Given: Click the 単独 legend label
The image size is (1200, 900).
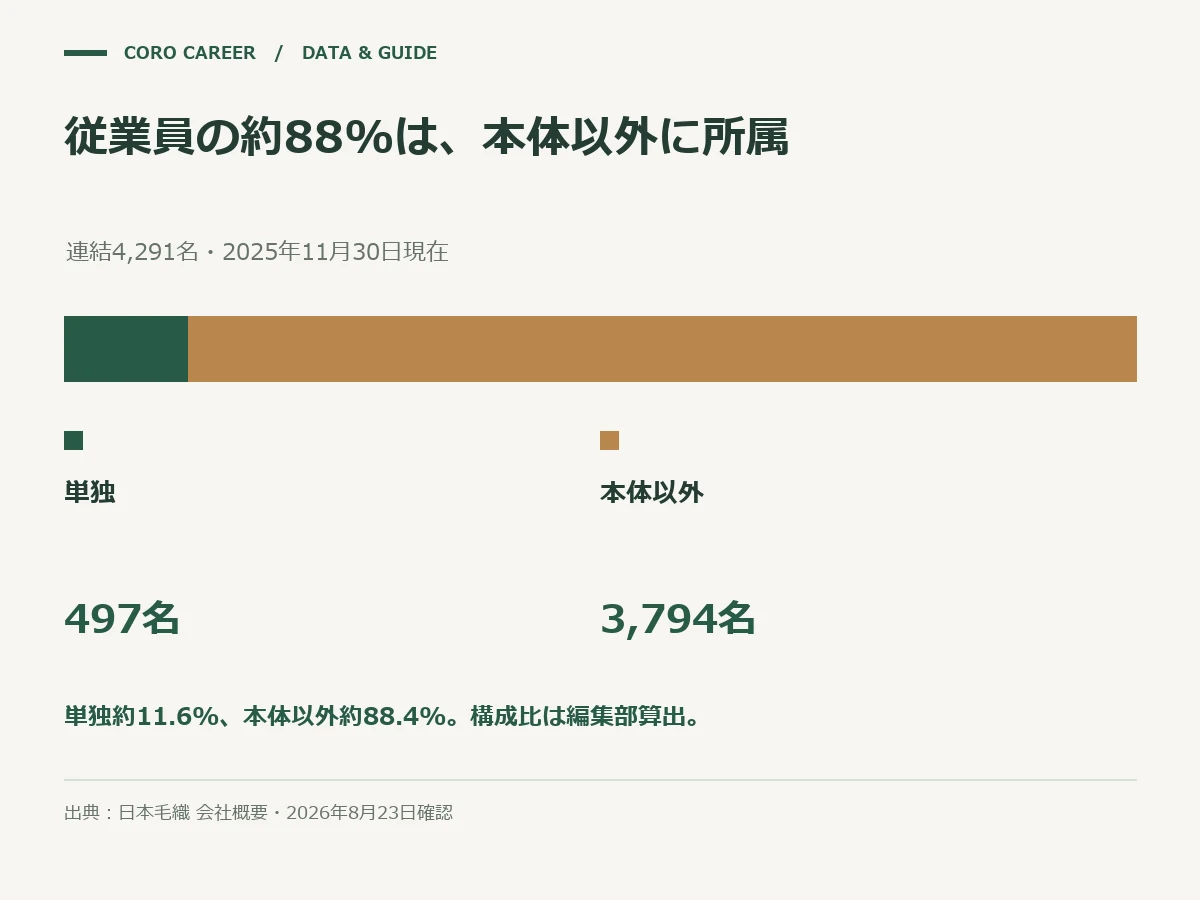Looking at the screenshot, I should 90,493.
